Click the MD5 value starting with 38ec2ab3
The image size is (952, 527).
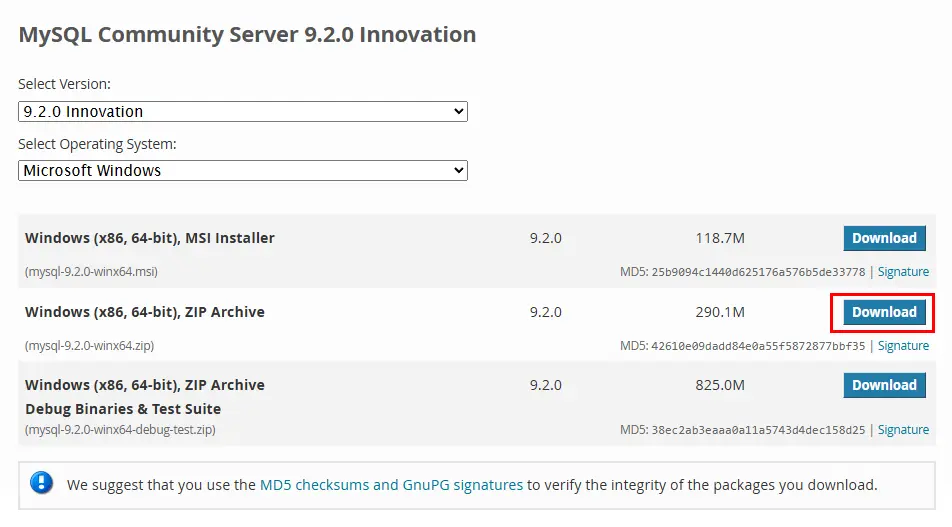click(x=758, y=430)
